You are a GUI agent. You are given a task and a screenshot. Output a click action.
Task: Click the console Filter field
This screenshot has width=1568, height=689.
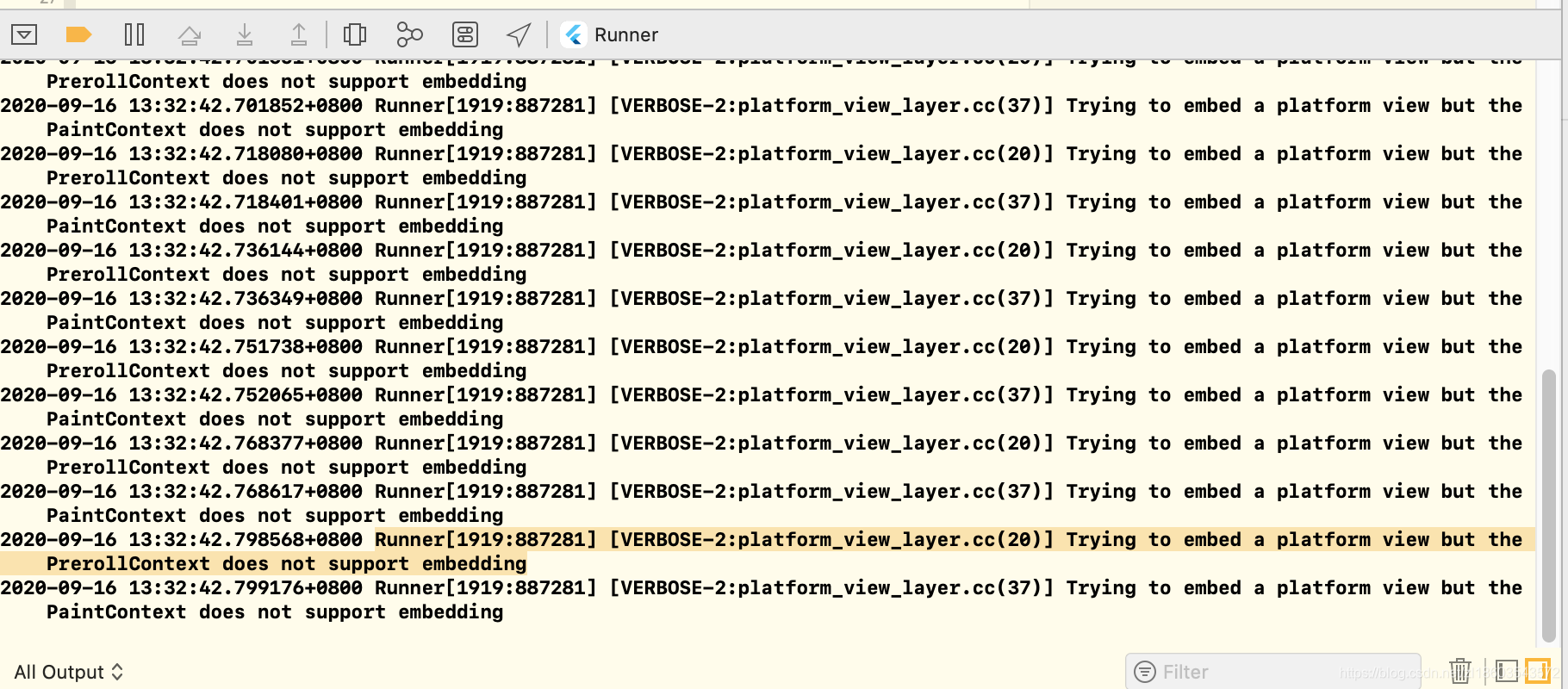pyautogui.click(x=1272, y=672)
